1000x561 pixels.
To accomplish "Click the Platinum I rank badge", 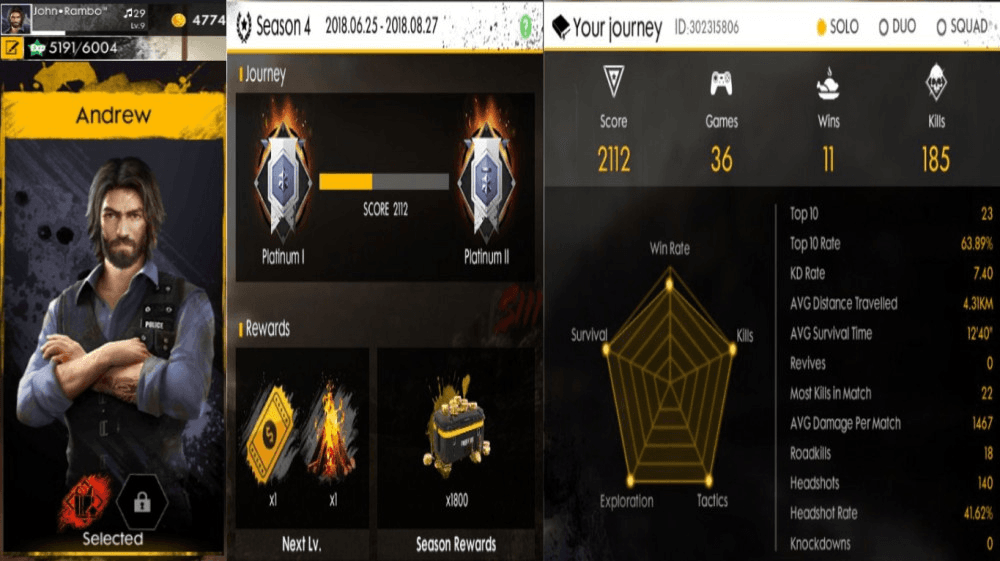I will (x=283, y=171).
